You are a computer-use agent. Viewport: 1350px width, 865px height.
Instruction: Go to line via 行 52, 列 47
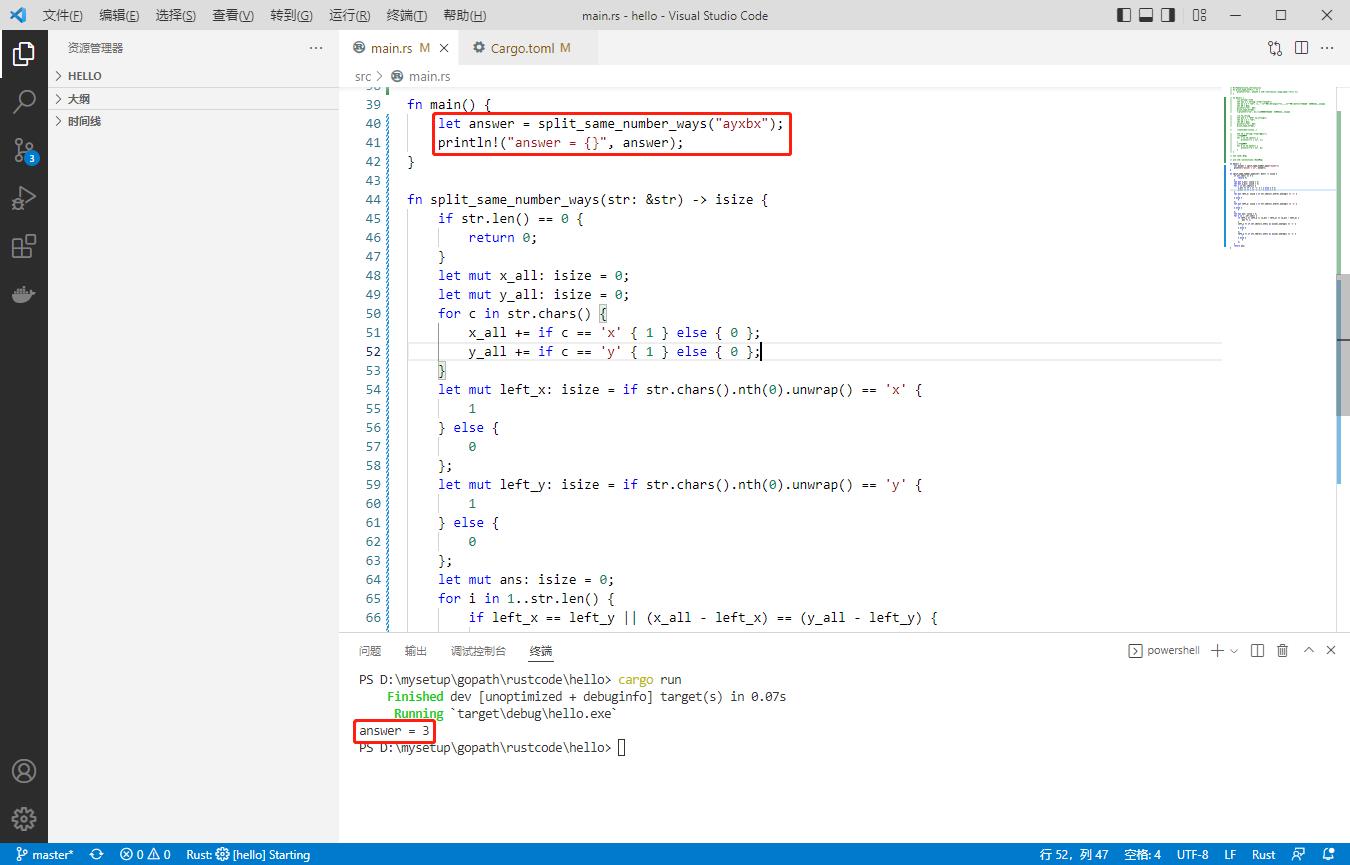click(x=1074, y=855)
